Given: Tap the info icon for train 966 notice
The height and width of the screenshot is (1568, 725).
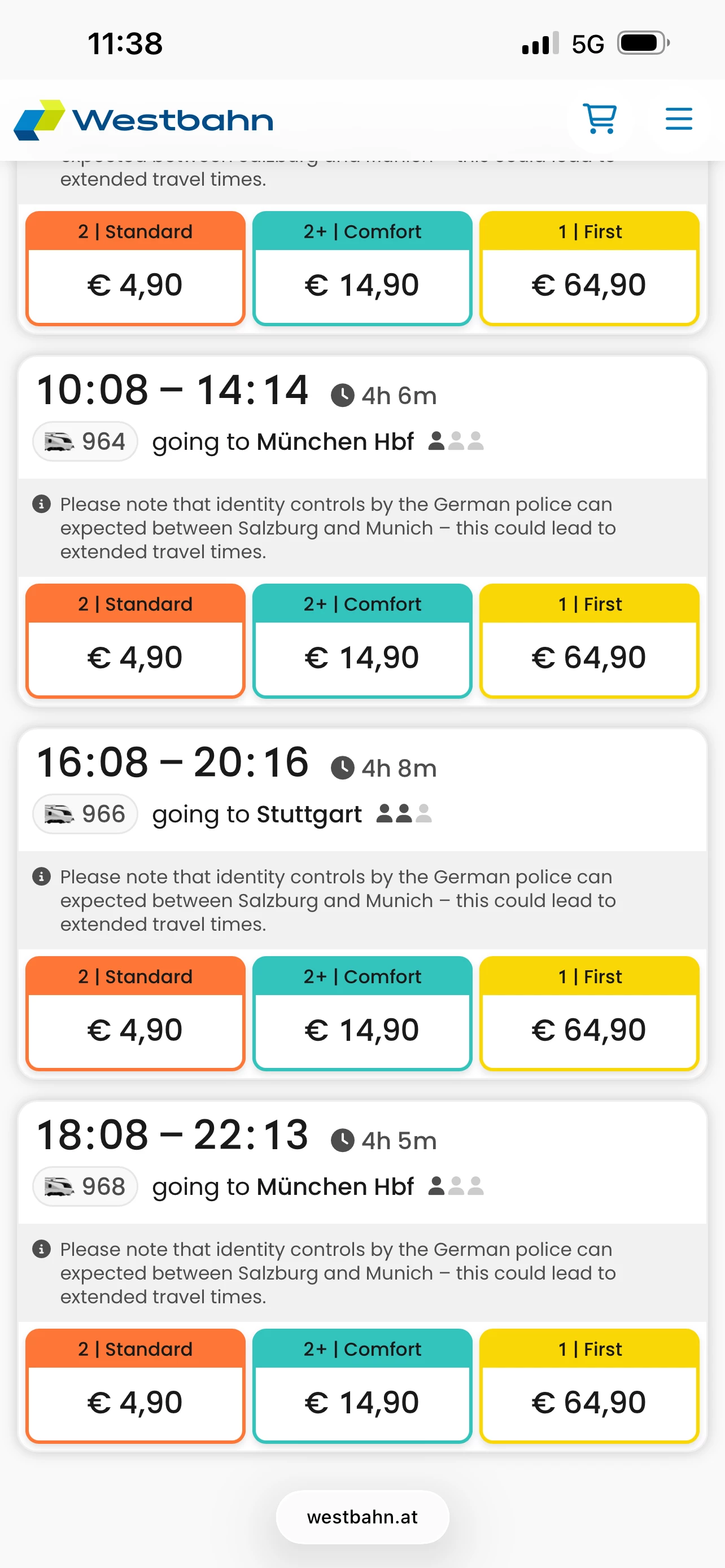Looking at the screenshot, I should pyautogui.click(x=41, y=877).
